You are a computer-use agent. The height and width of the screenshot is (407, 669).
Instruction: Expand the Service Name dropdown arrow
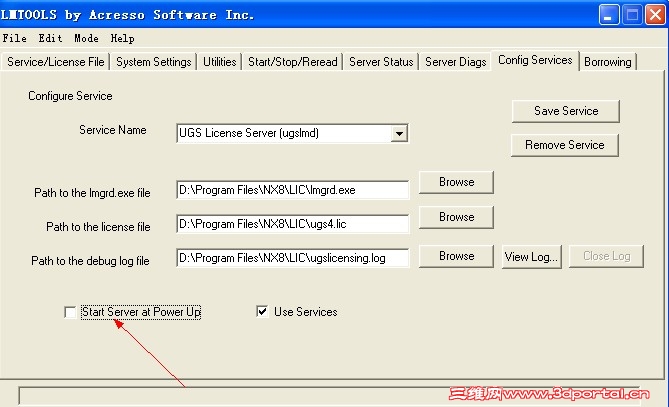click(399, 134)
